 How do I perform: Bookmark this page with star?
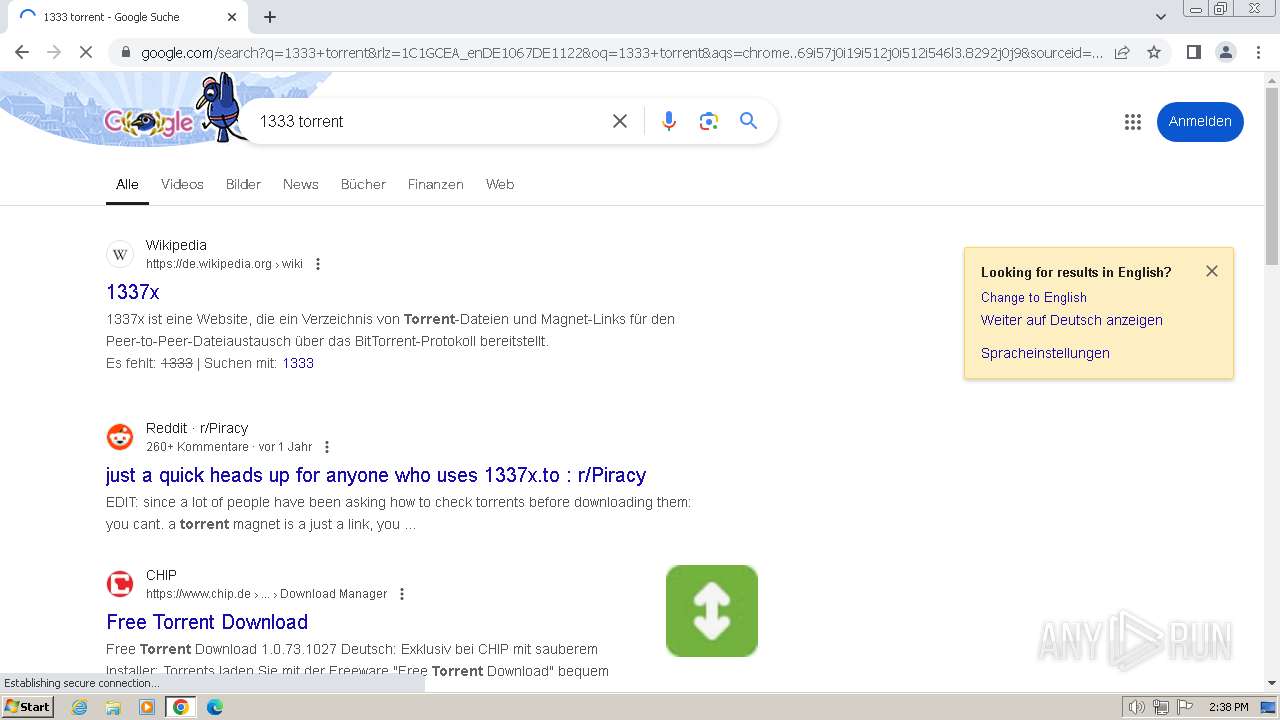pyautogui.click(x=1154, y=52)
